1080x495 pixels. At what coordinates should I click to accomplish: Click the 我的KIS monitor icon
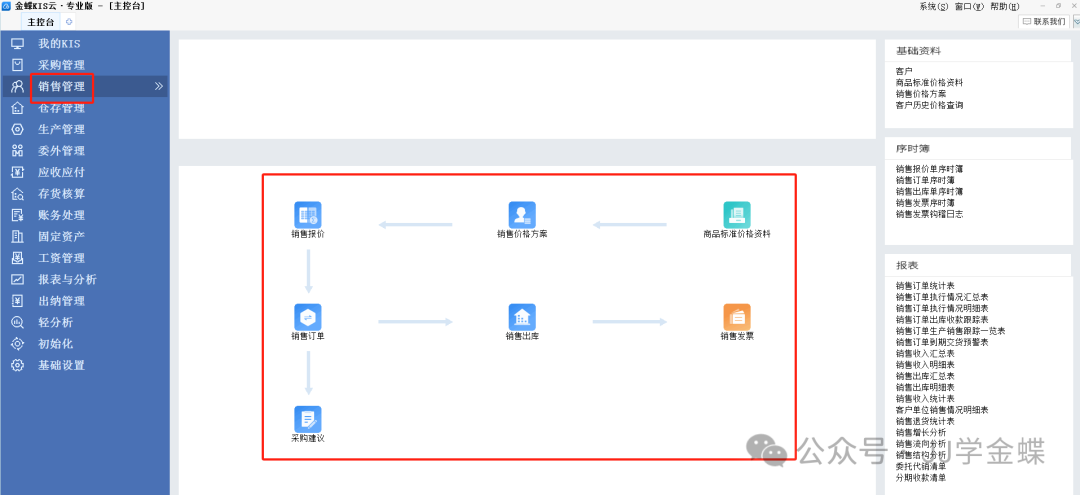tap(17, 44)
